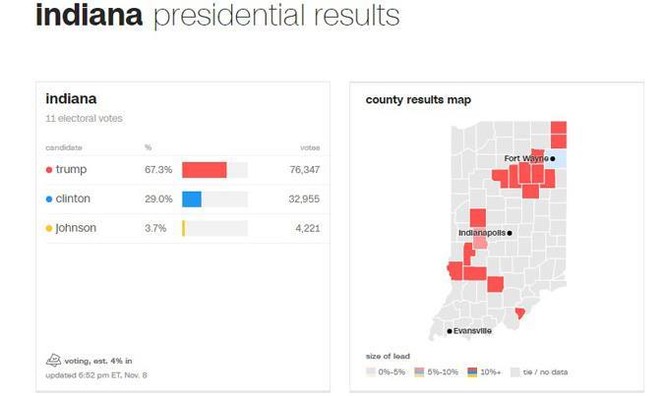Select the trump candidate name
This screenshot has width=665, height=396.
pyautogui.click(x=71, y=169)
